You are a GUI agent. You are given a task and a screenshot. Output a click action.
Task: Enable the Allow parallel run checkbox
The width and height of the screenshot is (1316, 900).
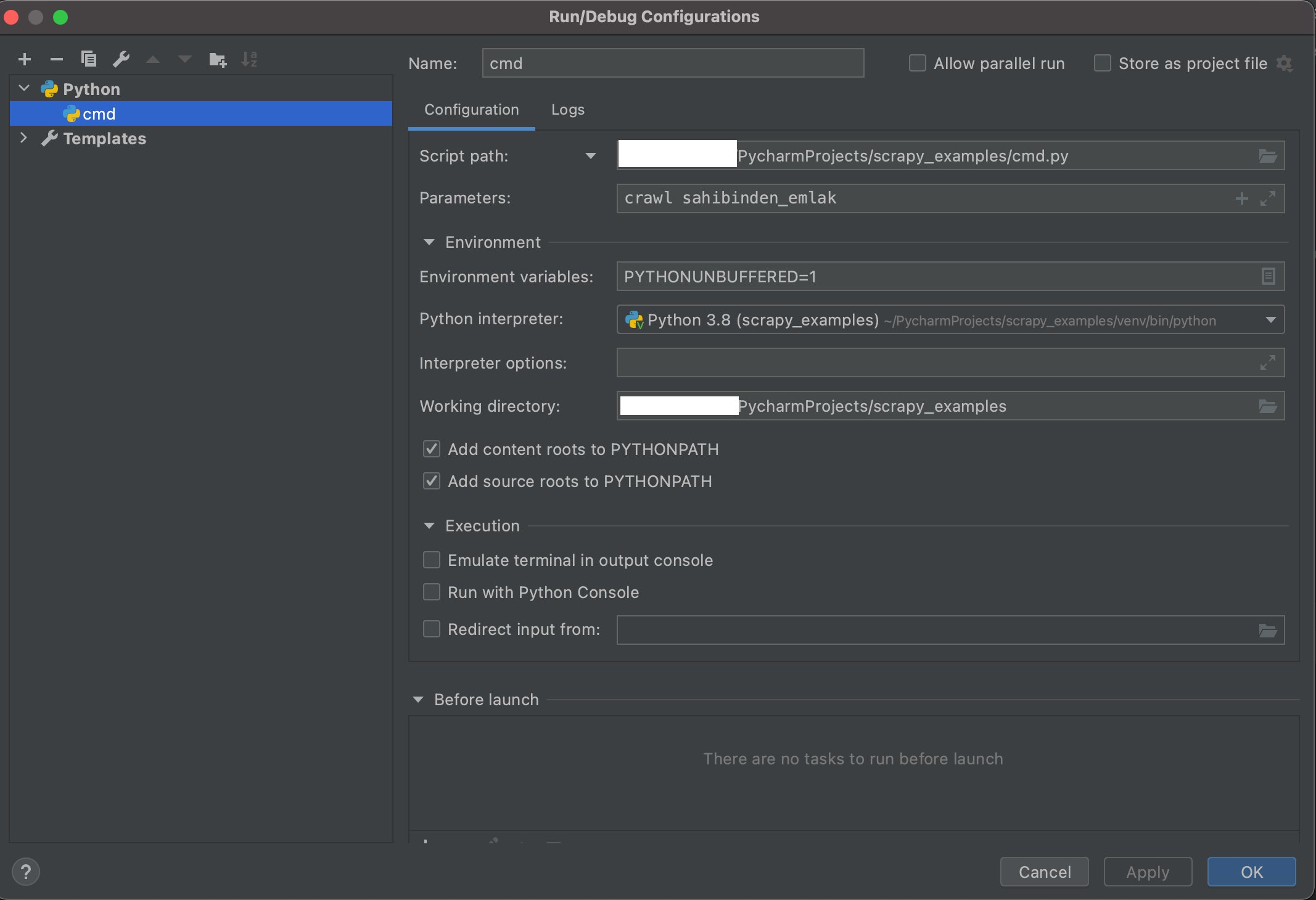tap(917, 63)
